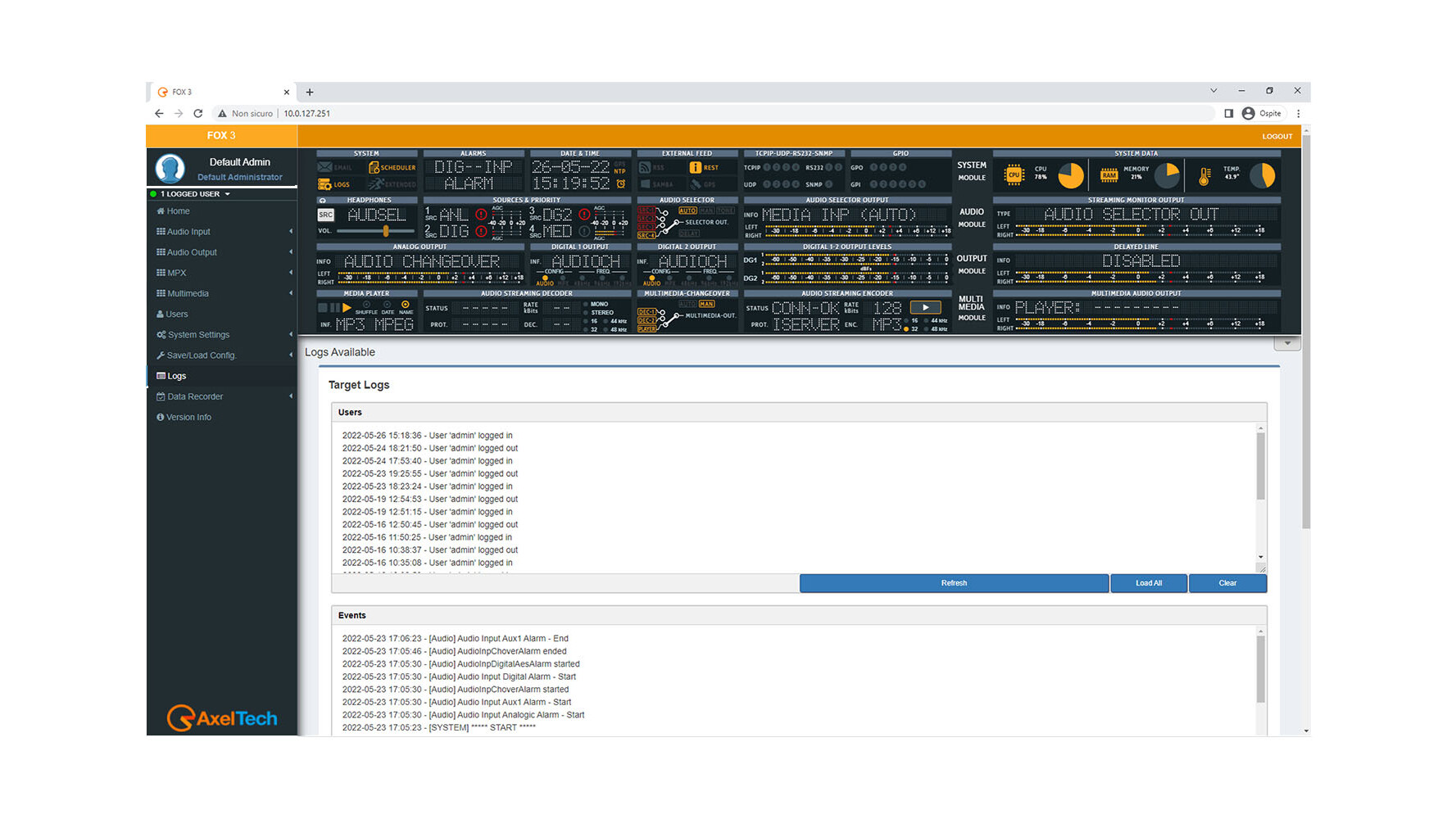Click the Default Admin avatar icon
This screenshot has width=1456, height=819.
170,169
